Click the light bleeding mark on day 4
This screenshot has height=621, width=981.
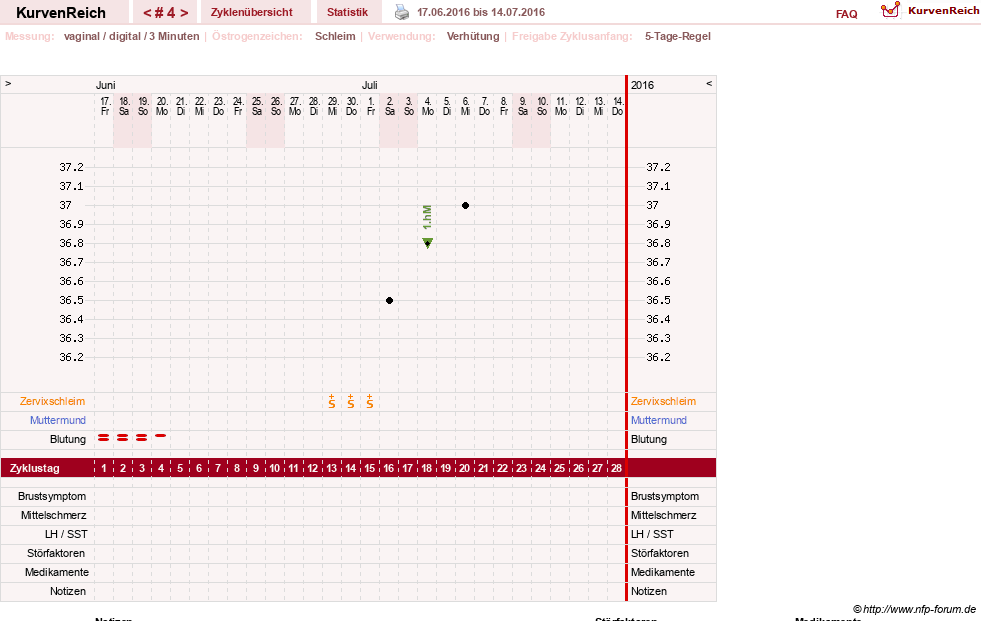coord(161,435)
